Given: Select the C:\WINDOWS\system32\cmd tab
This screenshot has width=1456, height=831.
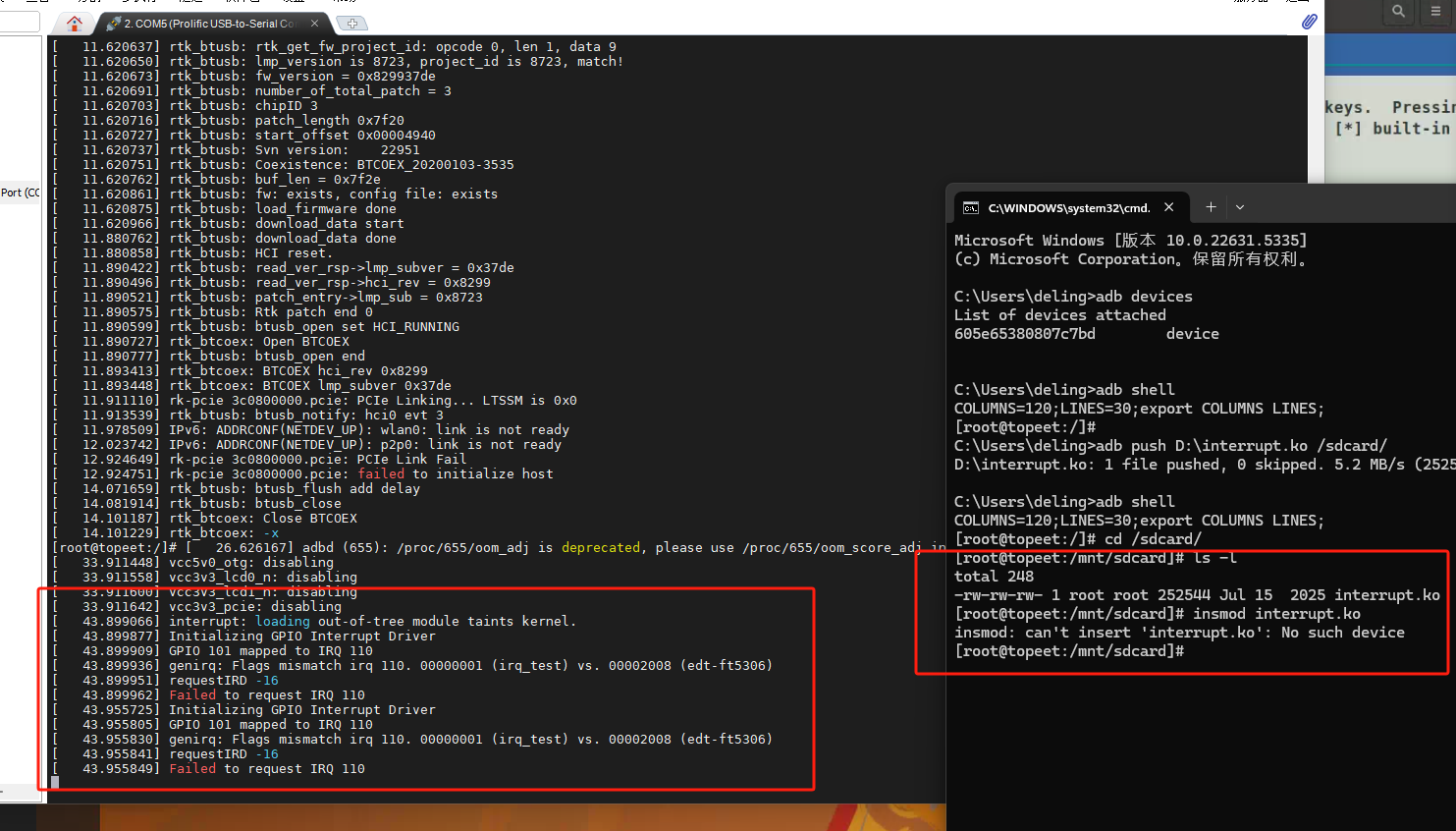Looking at the screenshot, I should point(1070,207).
